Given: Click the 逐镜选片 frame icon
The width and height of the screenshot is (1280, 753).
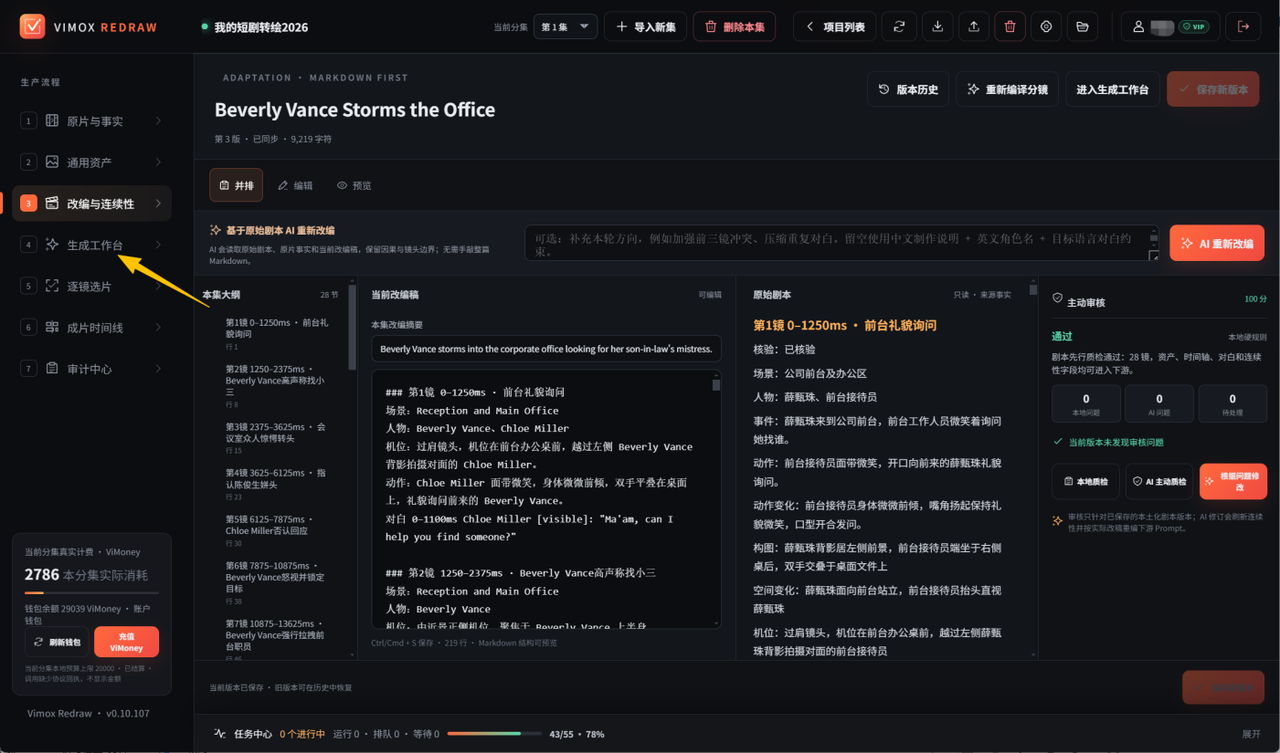Looking at the screenshot, I should click(x=52, y=286).
